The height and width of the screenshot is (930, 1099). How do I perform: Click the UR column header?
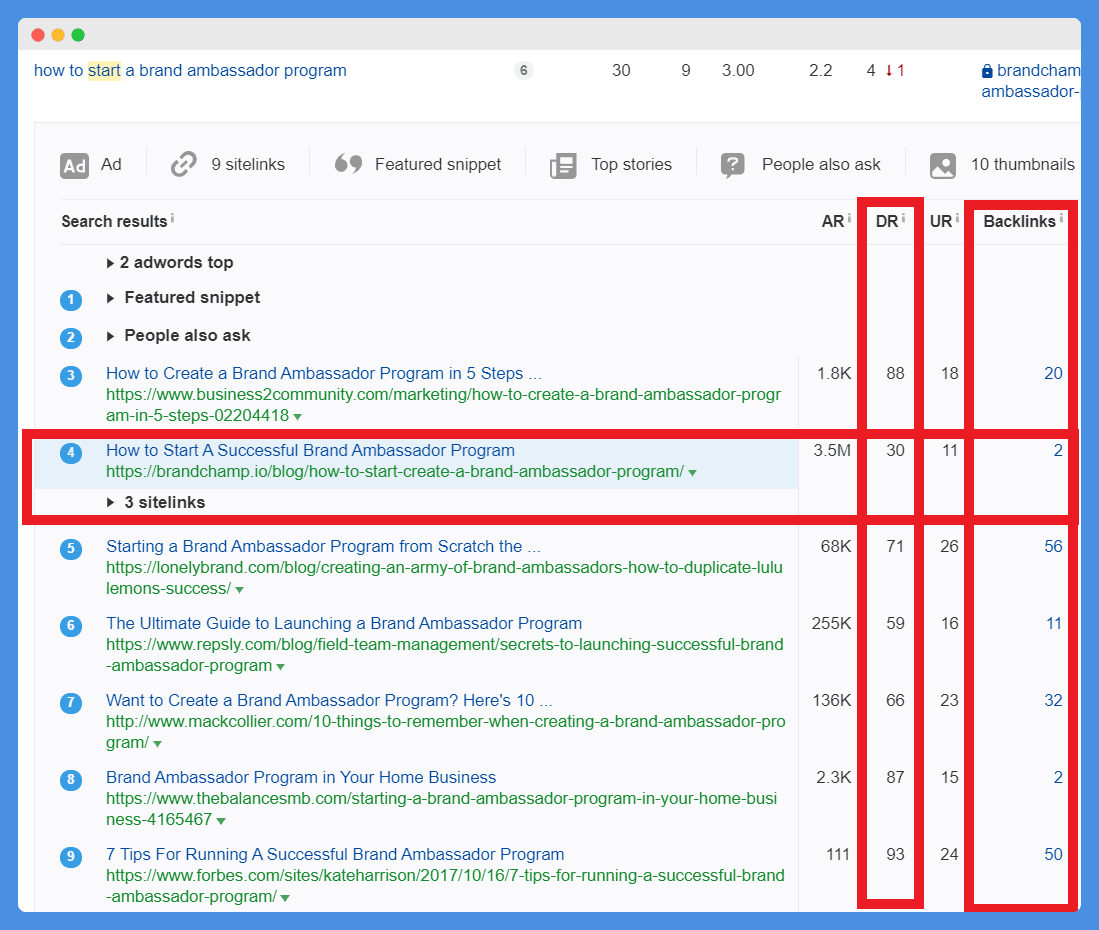pos(941,221)
